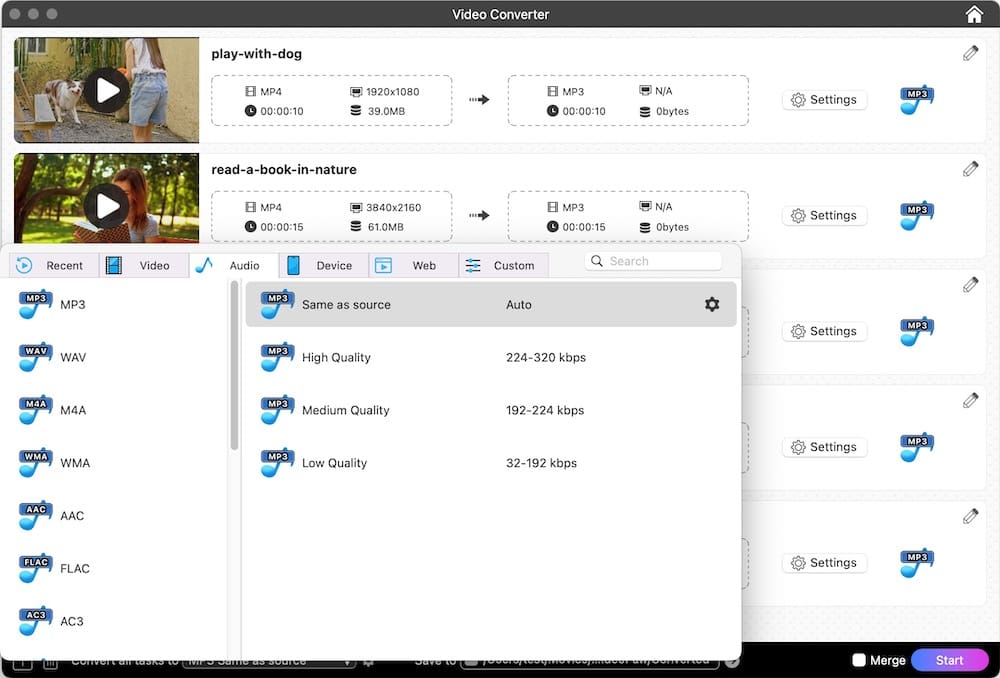Open the Video formats tab
Image resolution: width=1000 pixels, height=678 pixels.
click(x=144, y=265)
